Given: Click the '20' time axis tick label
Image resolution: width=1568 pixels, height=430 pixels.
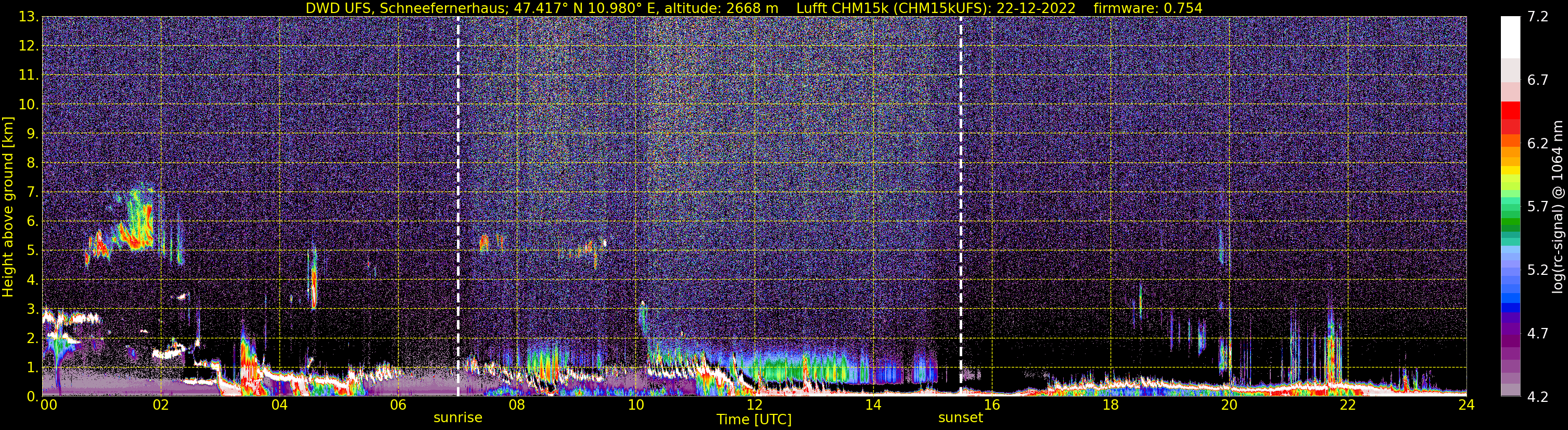Looking at the screenshot, I should [1229, 405].
